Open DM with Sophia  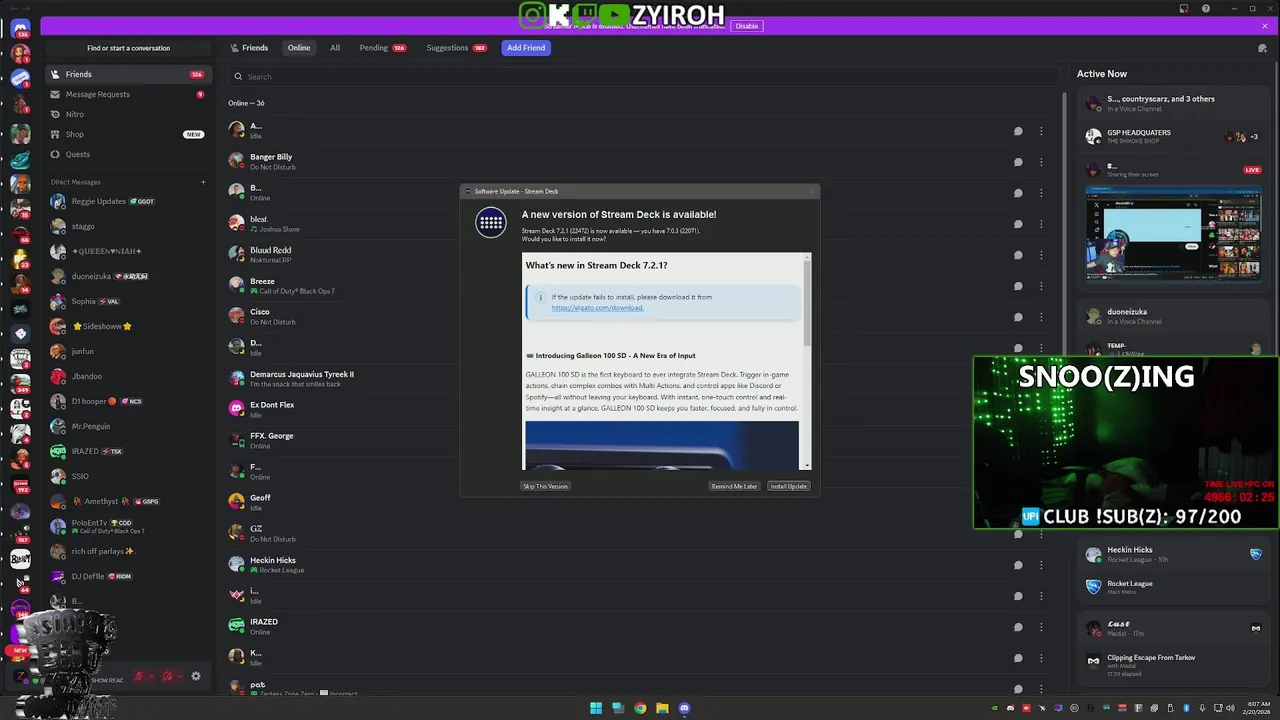(127, 301)
